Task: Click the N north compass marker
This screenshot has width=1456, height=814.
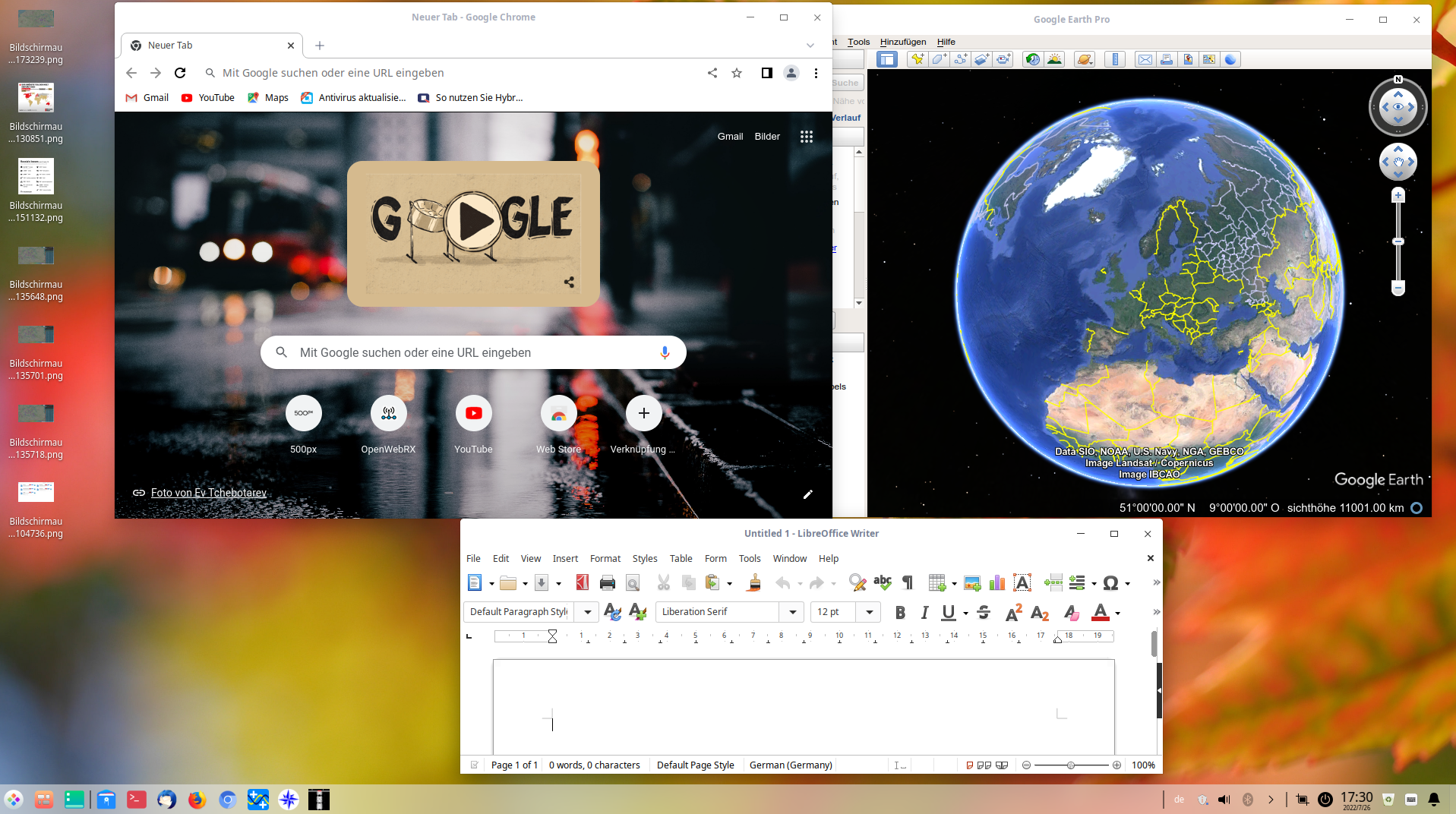Action: coord(1398,79)
